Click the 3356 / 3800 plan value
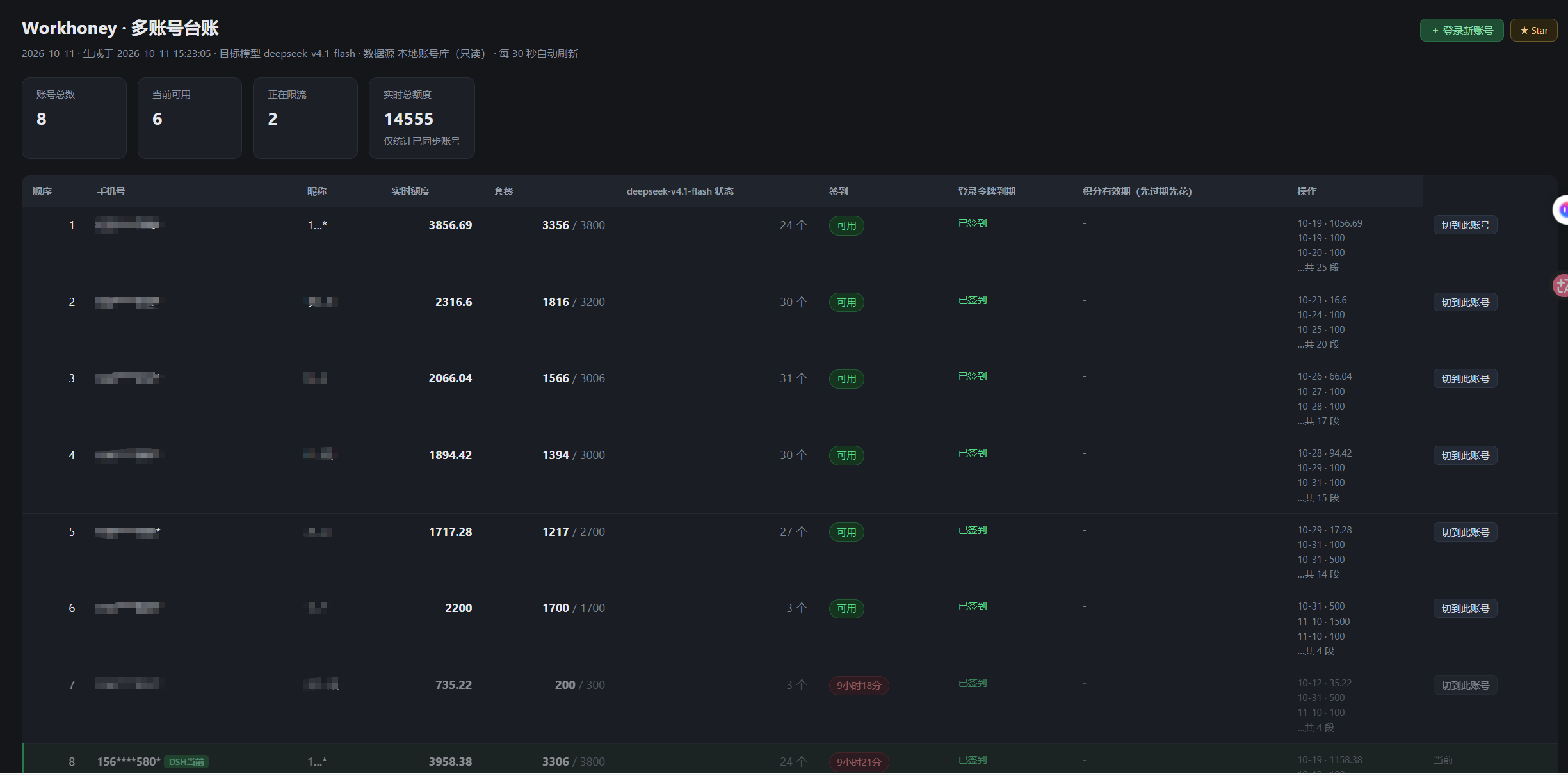This screenshot has width=1568, height=776. 574,225
